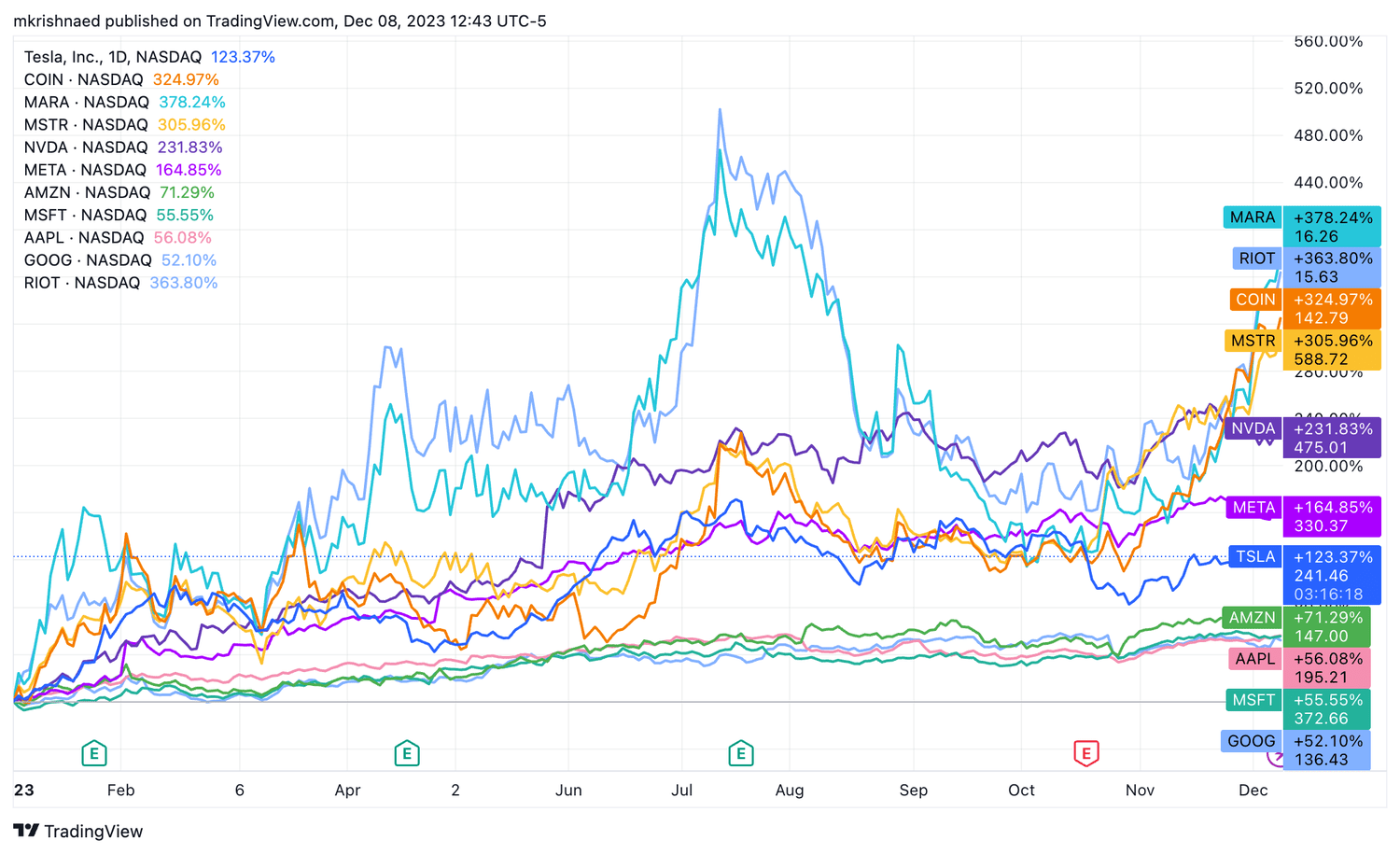Click the Apr label on time axis

(347, 790)
